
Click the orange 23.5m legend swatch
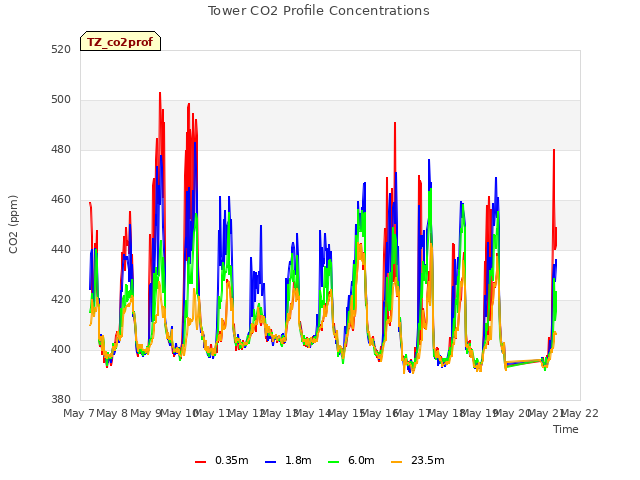tap(396, 462)
